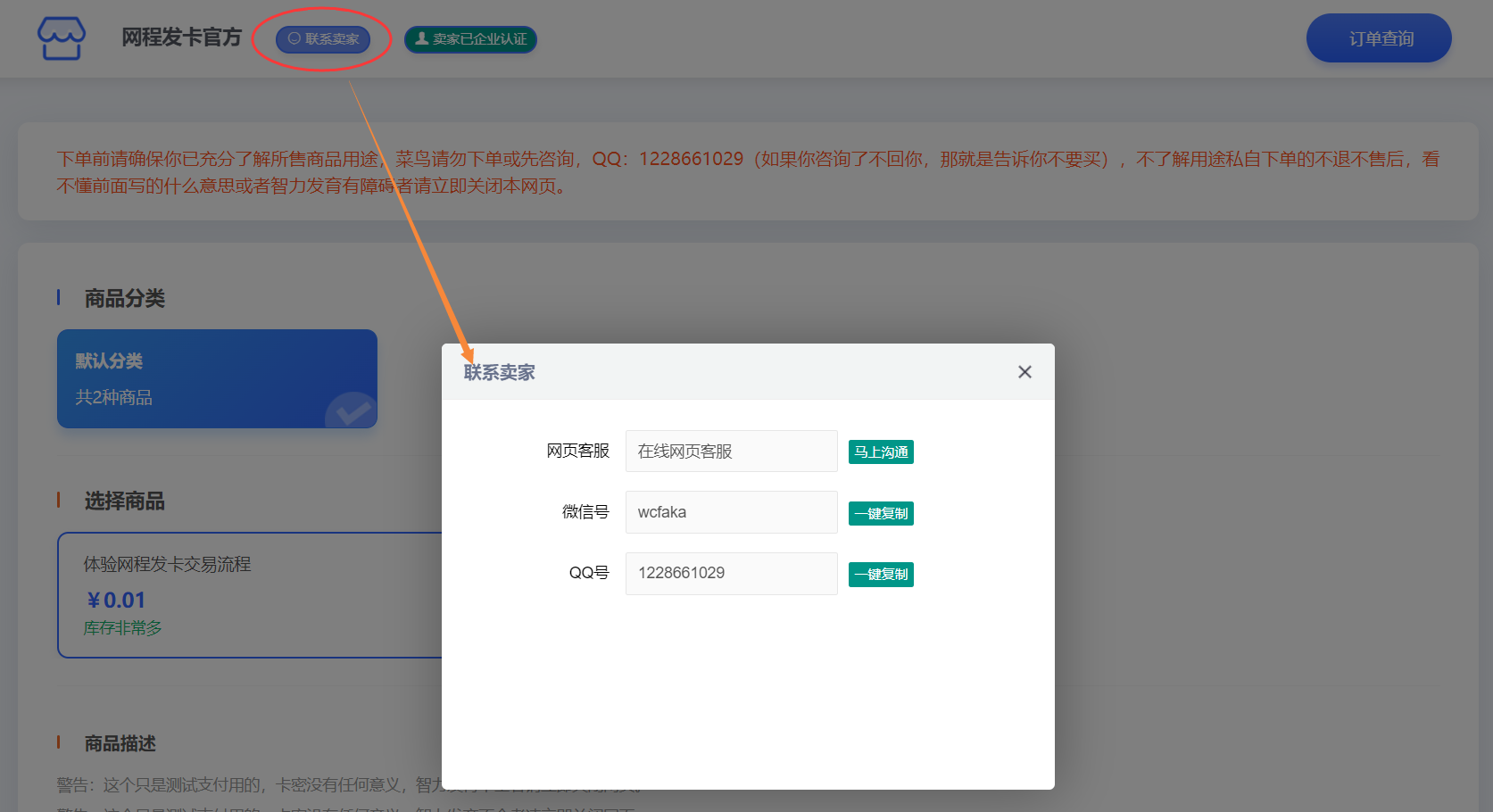Click the red purchase notice text

point(748,171)
